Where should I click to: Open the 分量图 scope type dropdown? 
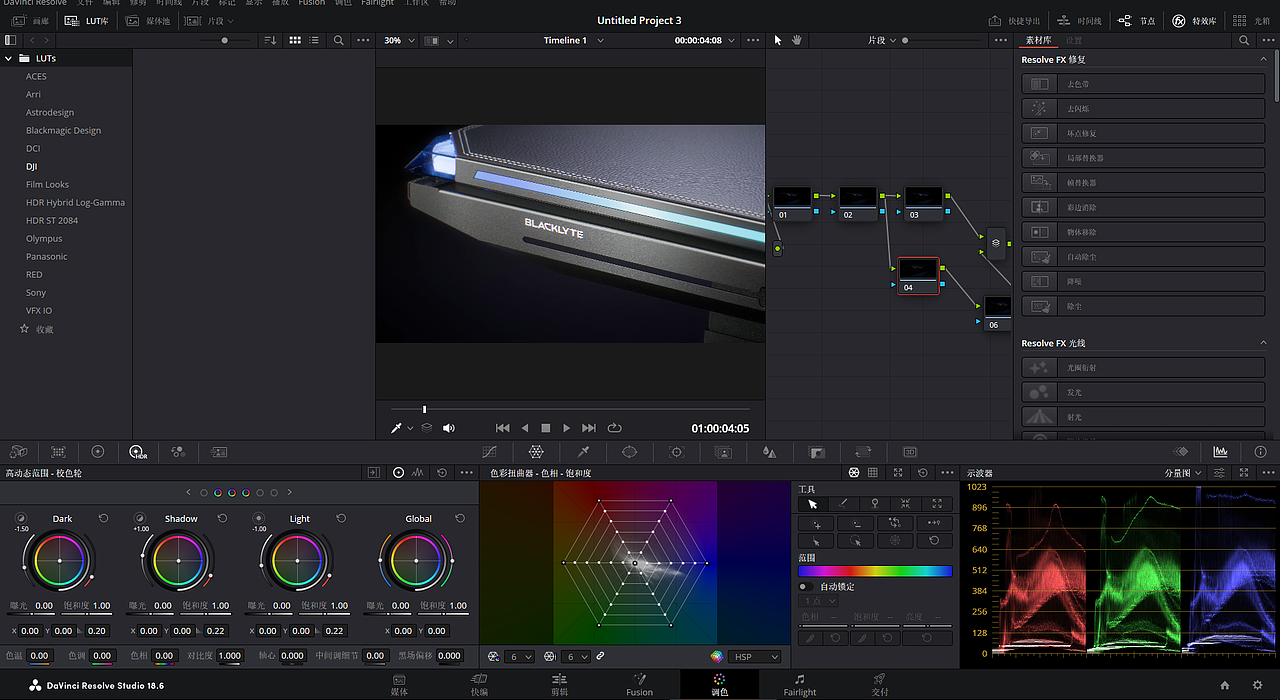[x=1184, y=473]
